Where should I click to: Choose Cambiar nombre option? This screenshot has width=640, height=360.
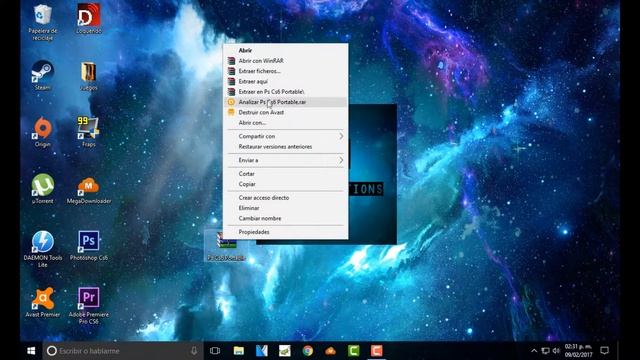pyautogui.click(x=286, y=218)
